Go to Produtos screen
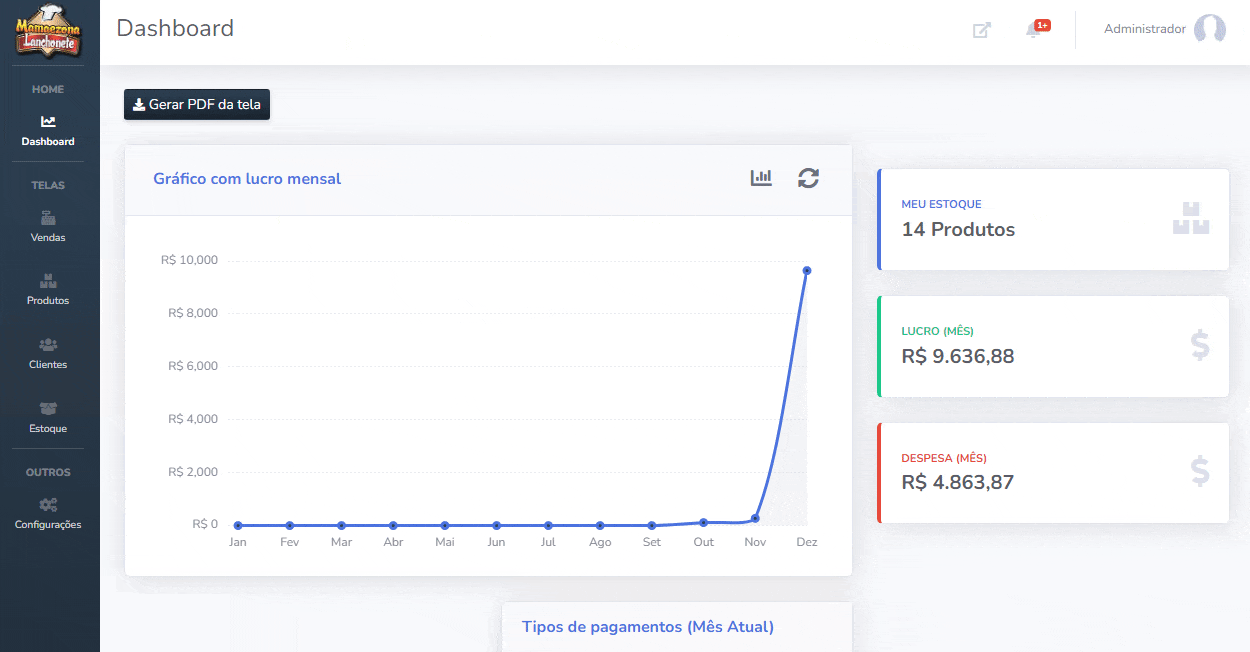Screen dimensions: 1250x652 pyautogui.click(x=48, y=289)
